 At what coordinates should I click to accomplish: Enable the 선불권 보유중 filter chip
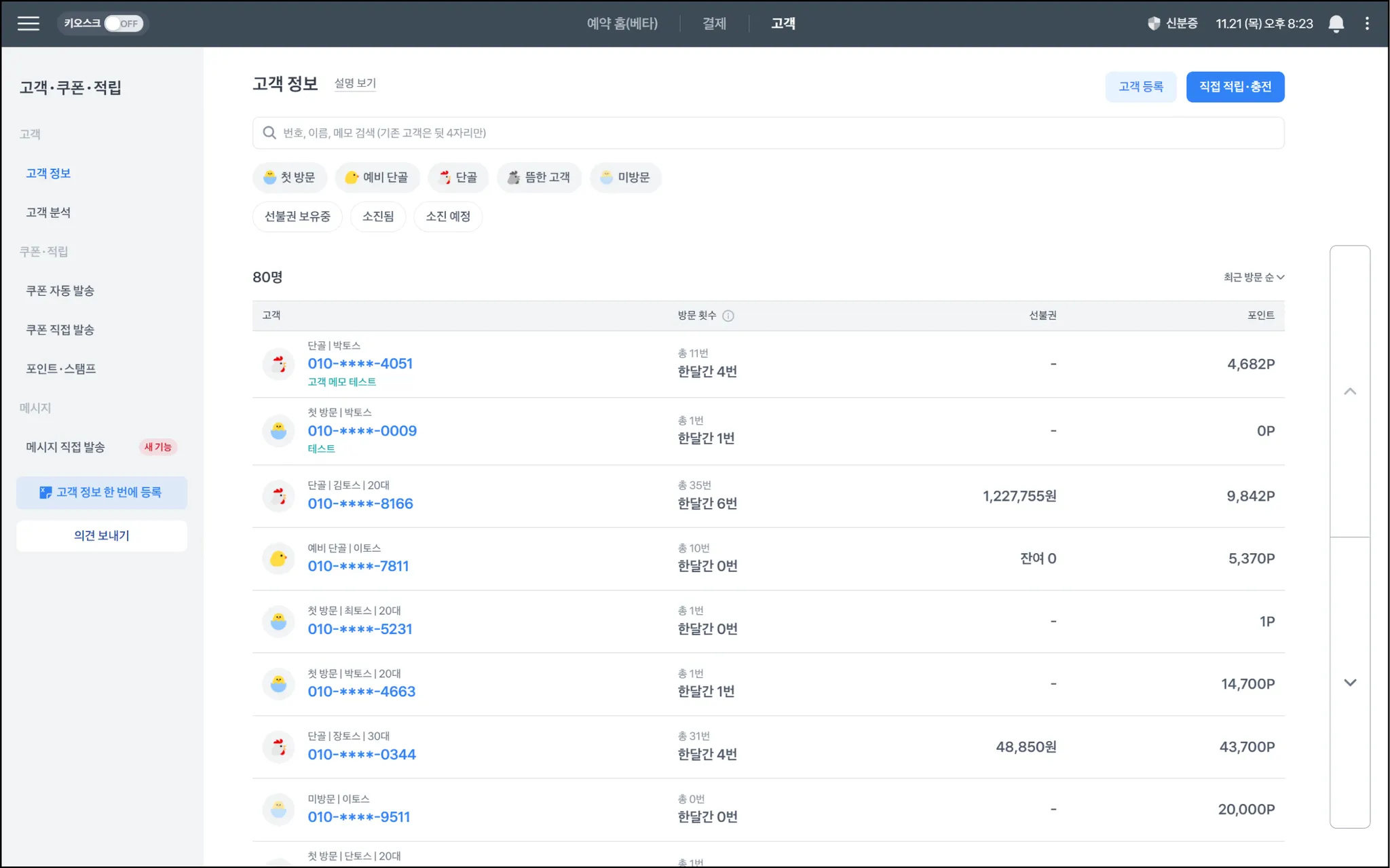coord(297,216)
